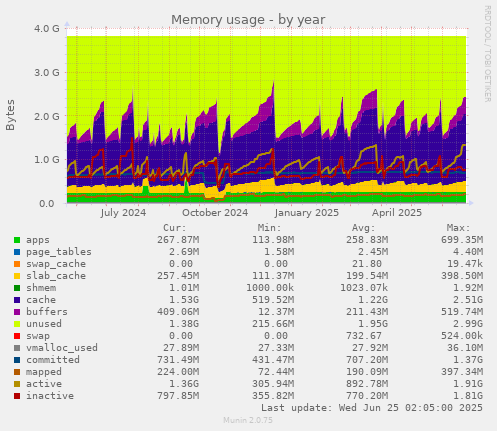
Task: Click the 3.0 G axis label
Action: (x=47, y=72)
